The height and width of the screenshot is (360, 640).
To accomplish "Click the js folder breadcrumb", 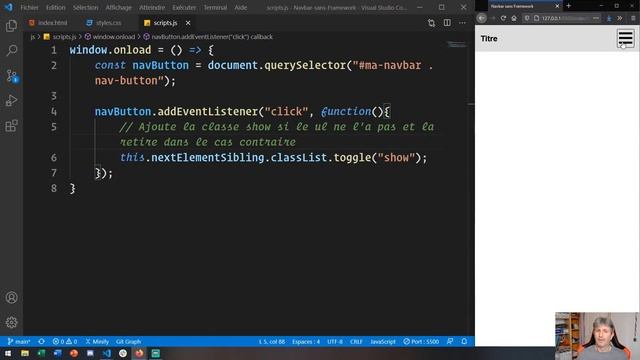I will [x=33, y=37].
